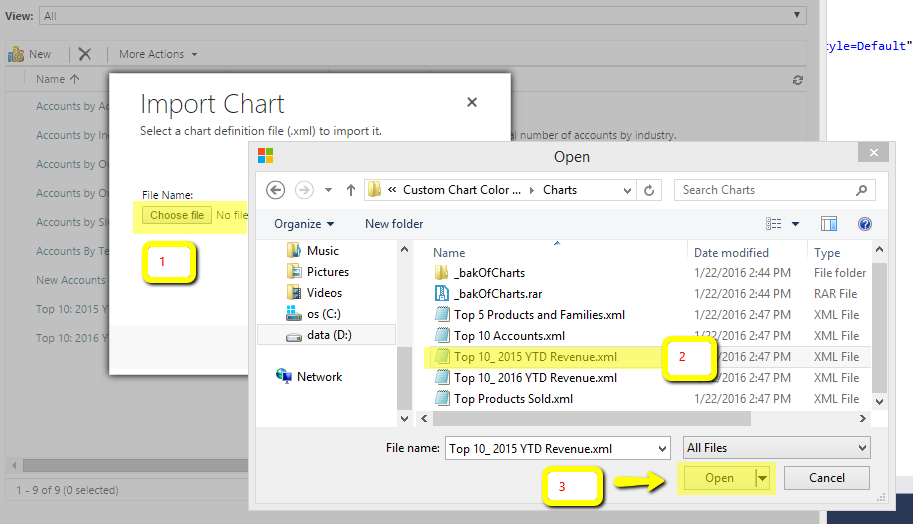Click the Search Charts field
This screenshot has width=913, height=524.
pos(765,190)
